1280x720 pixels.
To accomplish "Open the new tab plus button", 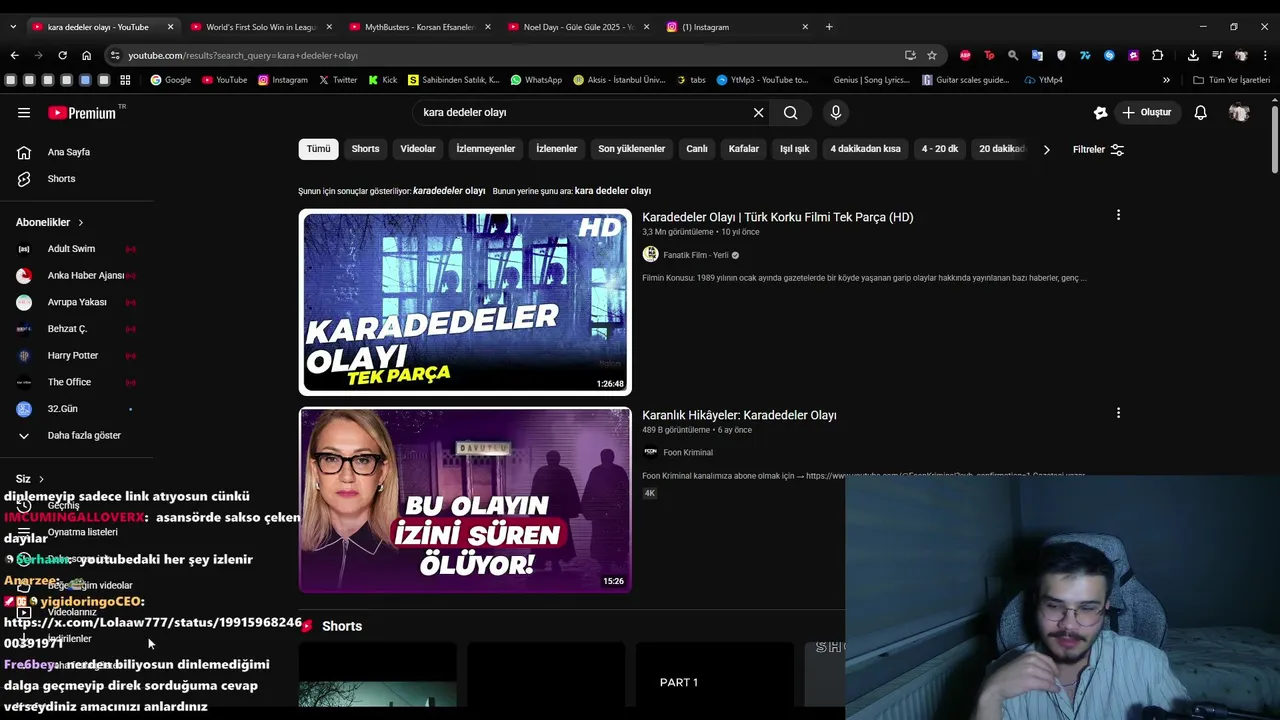I will click(829, 27).
